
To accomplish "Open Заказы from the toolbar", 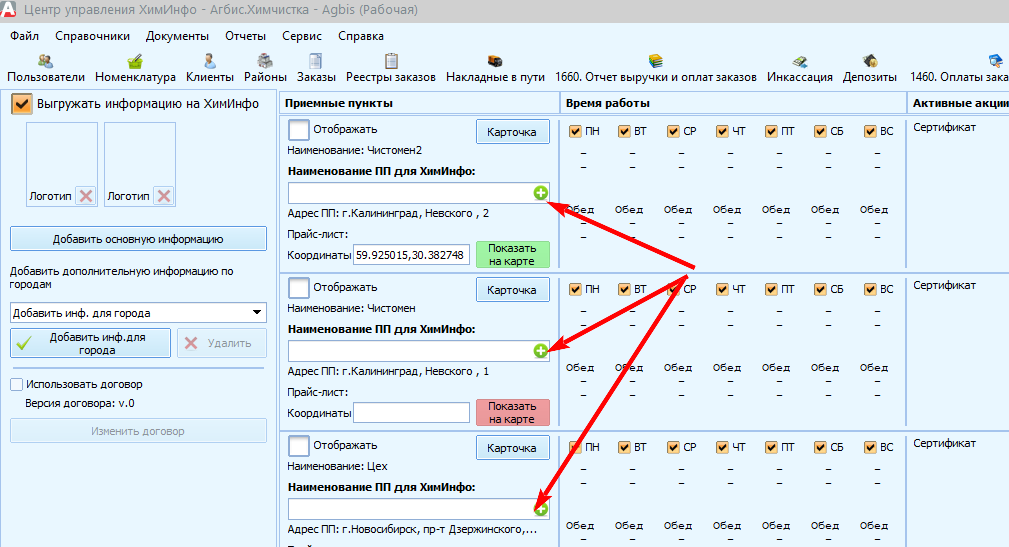I will pyautogui.click(x=316, y=69).
